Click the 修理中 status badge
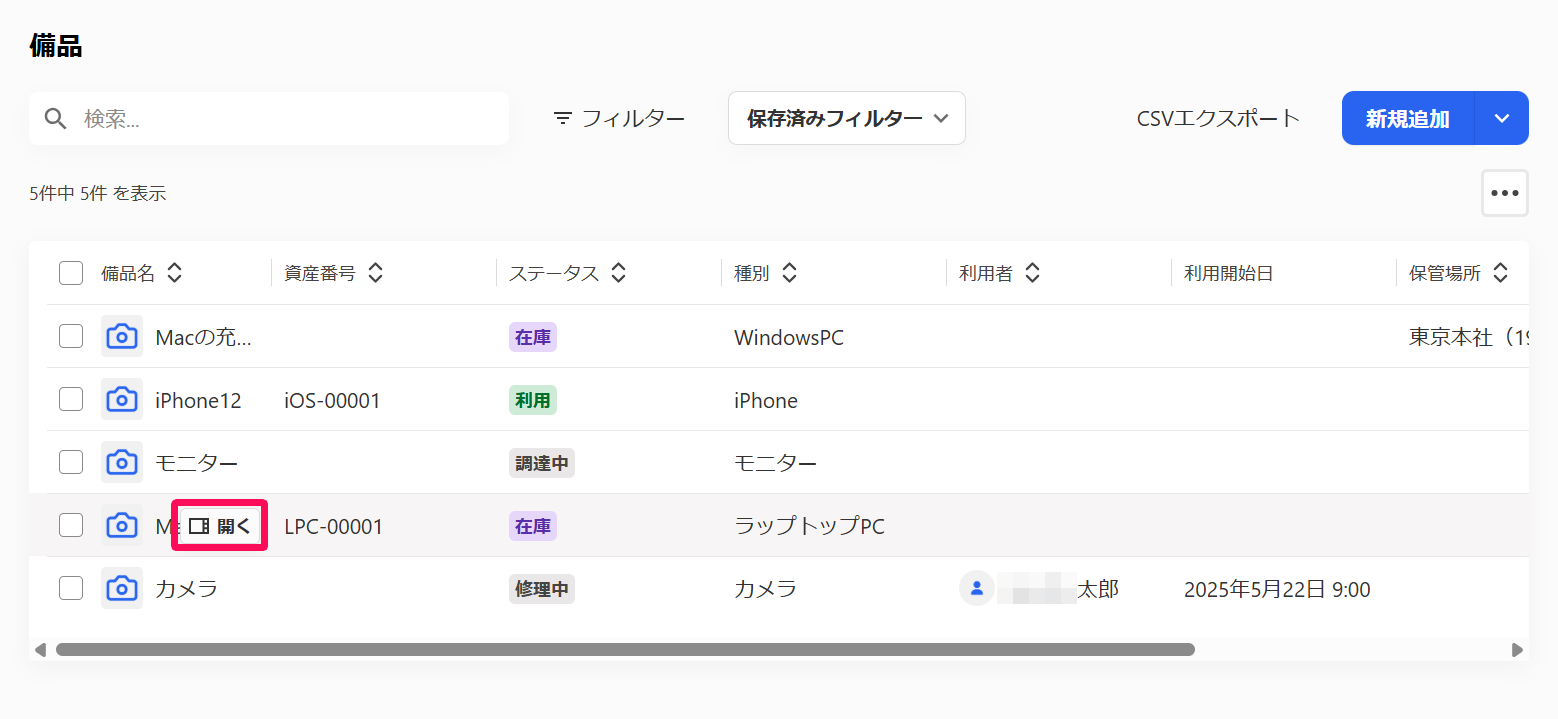The height and width of the screenshot is (719, 1558). (542, 589)
